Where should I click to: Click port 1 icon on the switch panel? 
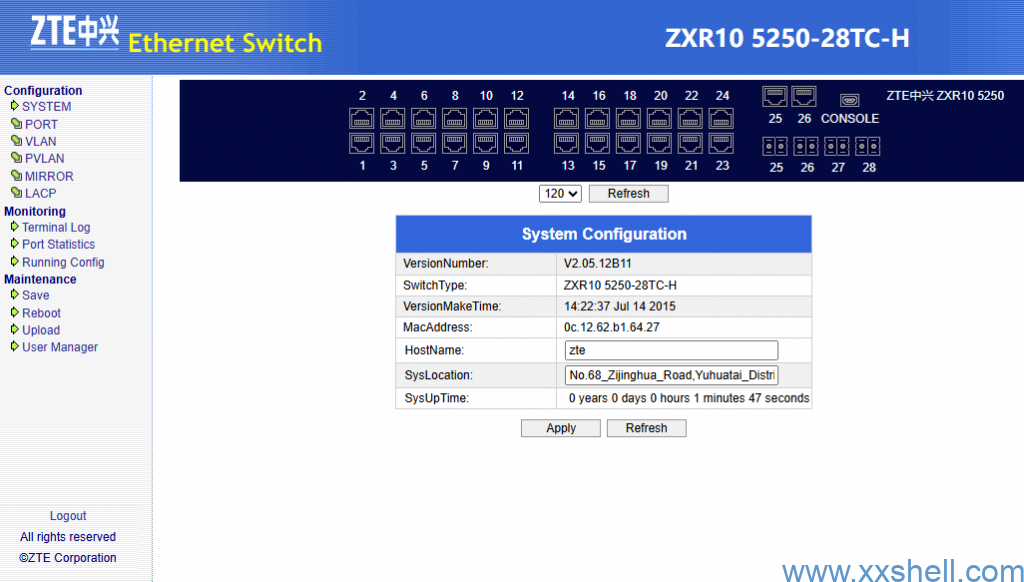[362, 143]
